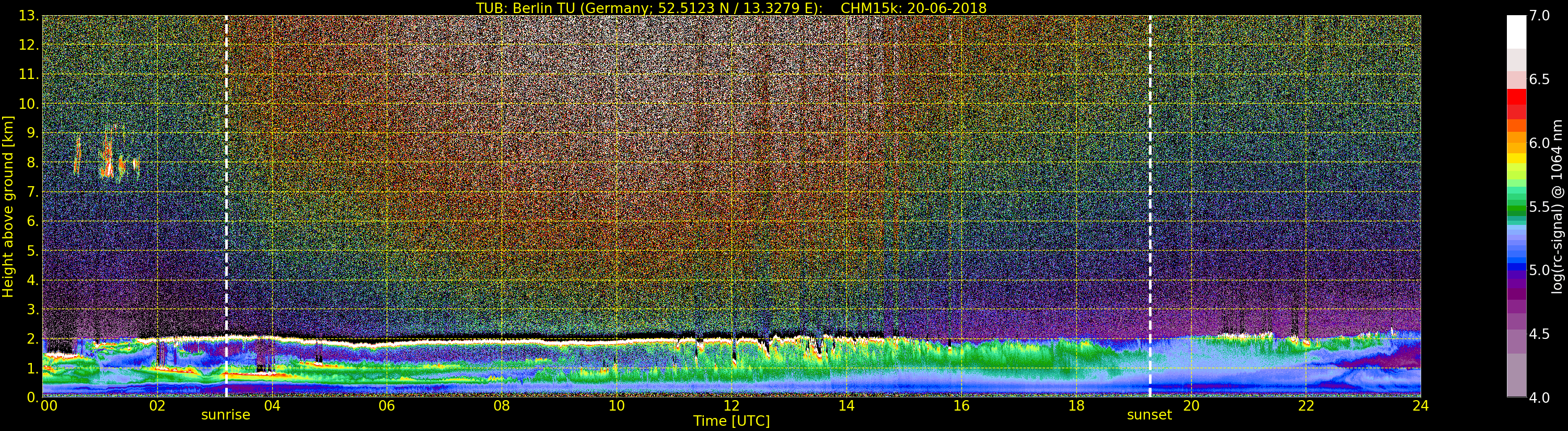Click the blue colorbar segment at 5.0
This screenshot has width=1568, height=431.
[x=1516, y=267]
